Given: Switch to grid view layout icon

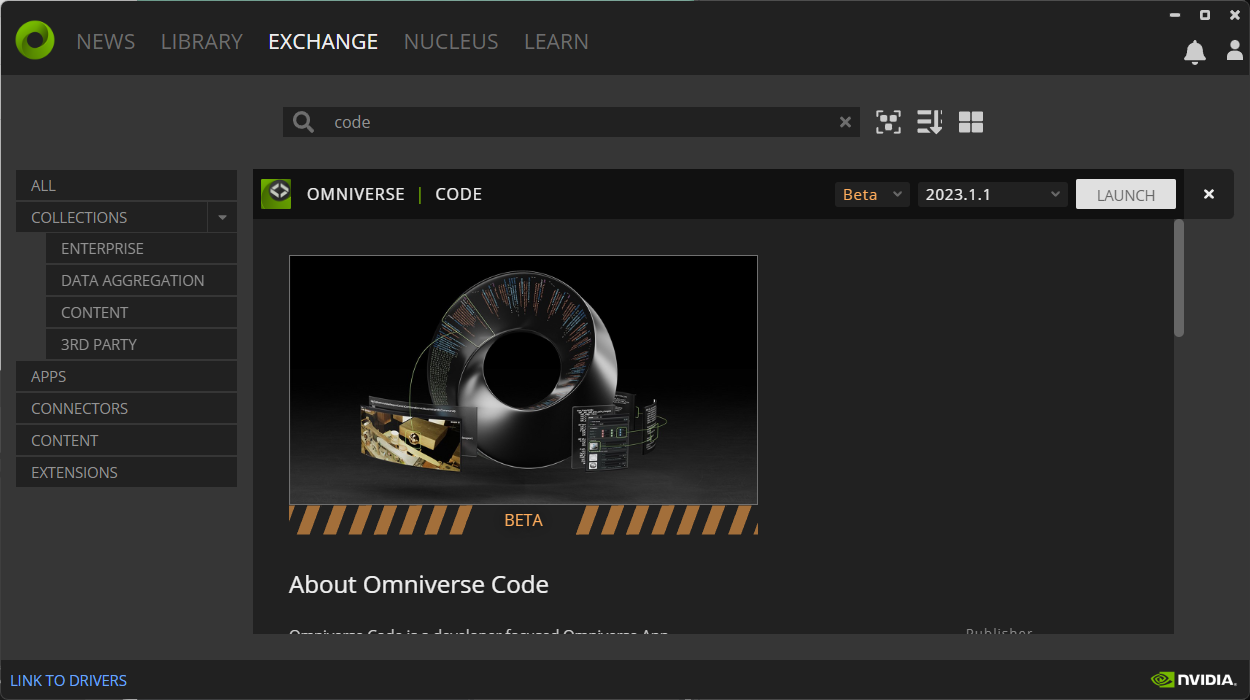Looking at the screenshot, I should pyautogui.click(x=971, y=122).
